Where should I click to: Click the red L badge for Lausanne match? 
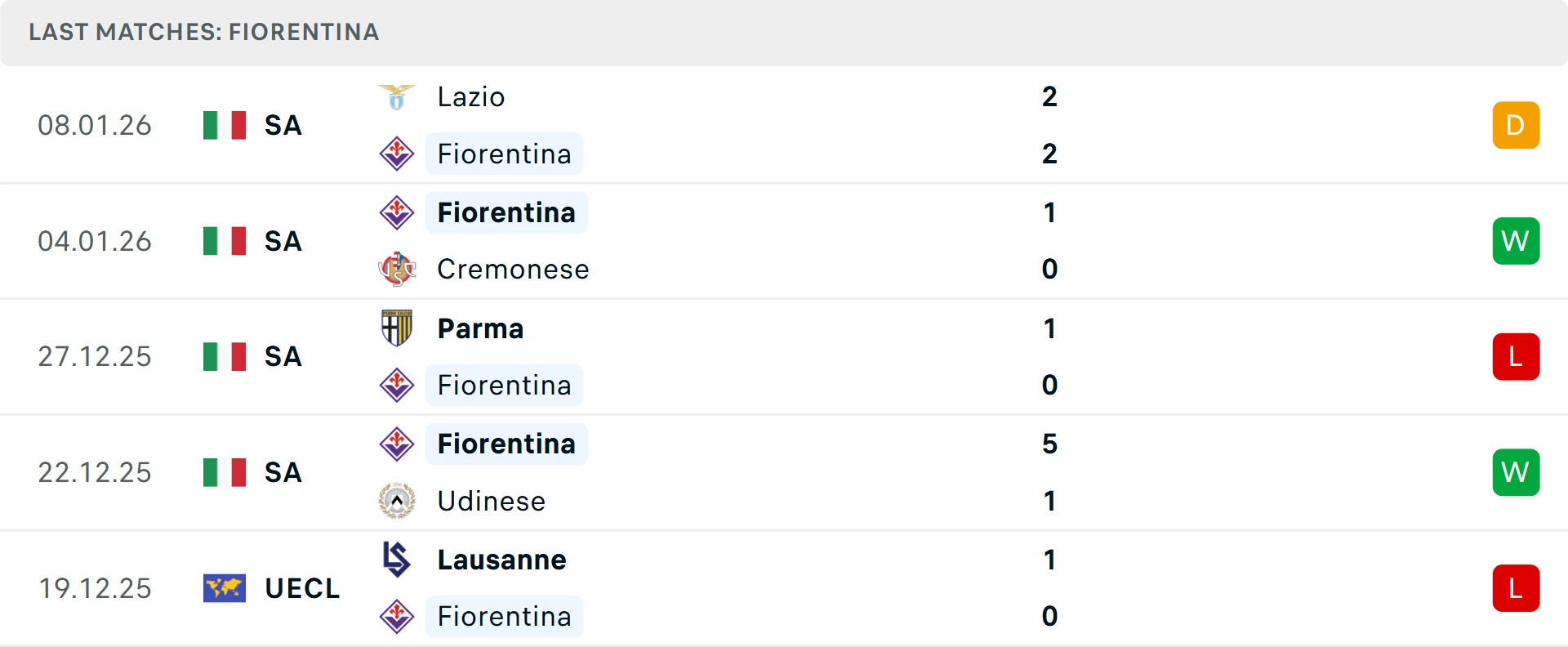1516,588
